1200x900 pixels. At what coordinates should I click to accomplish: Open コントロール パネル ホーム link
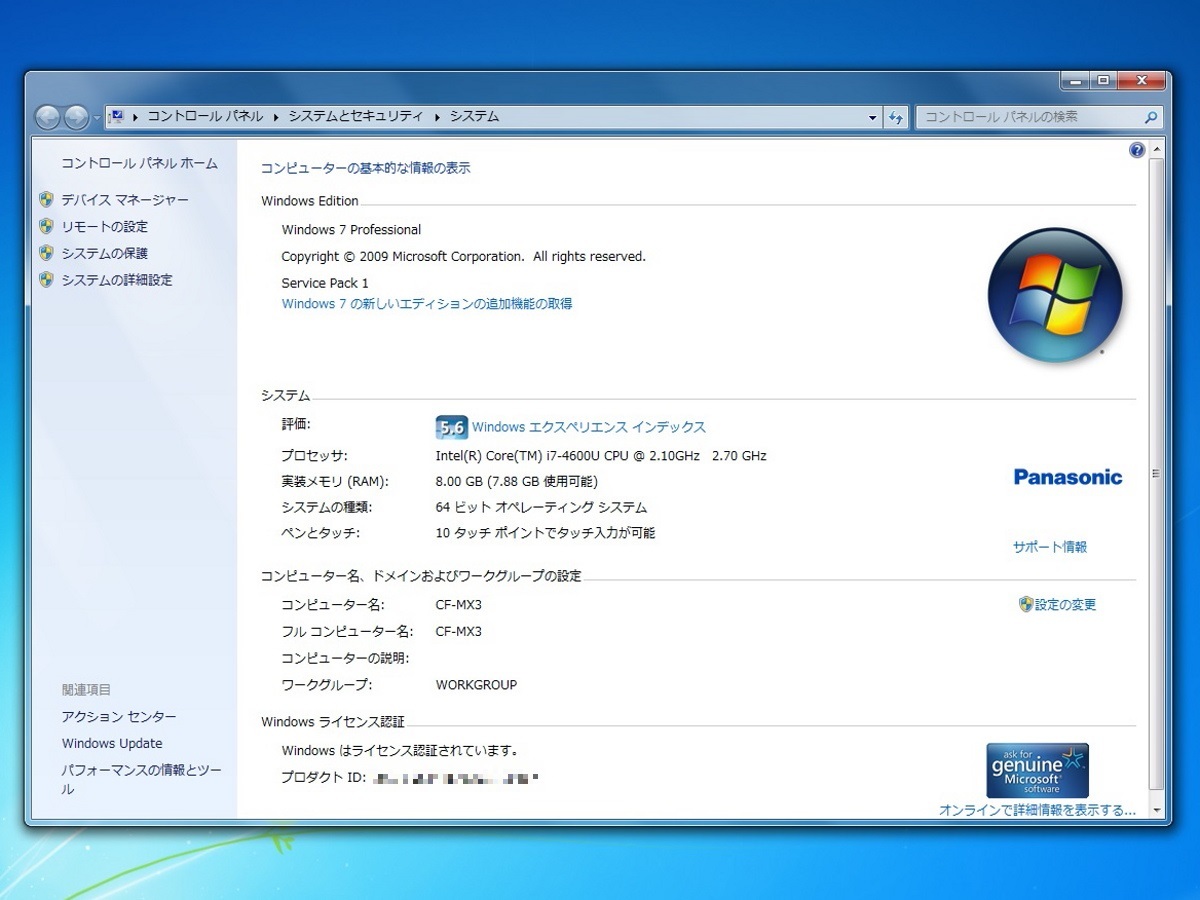click(139, 163)
